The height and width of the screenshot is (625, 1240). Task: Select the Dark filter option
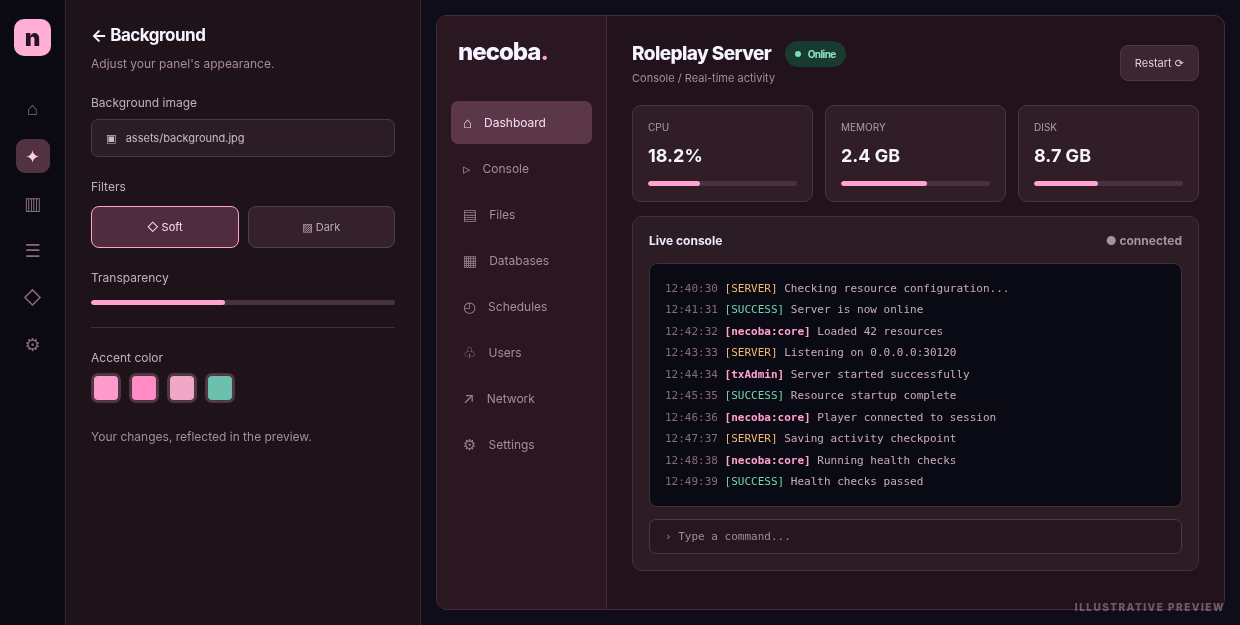[321, 227]
